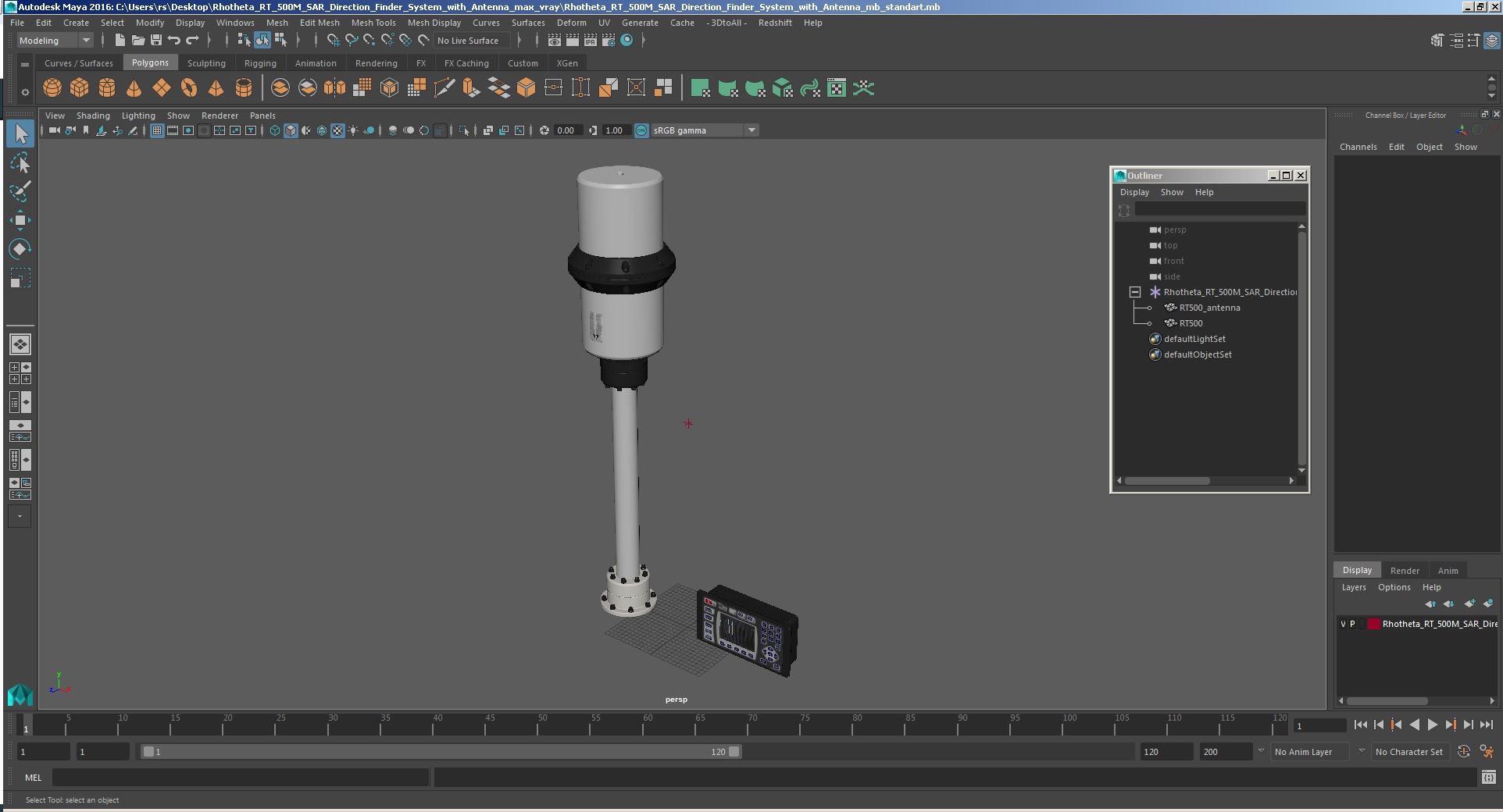Open Animation preferences icon near timeline

(x=1487, y=752)
